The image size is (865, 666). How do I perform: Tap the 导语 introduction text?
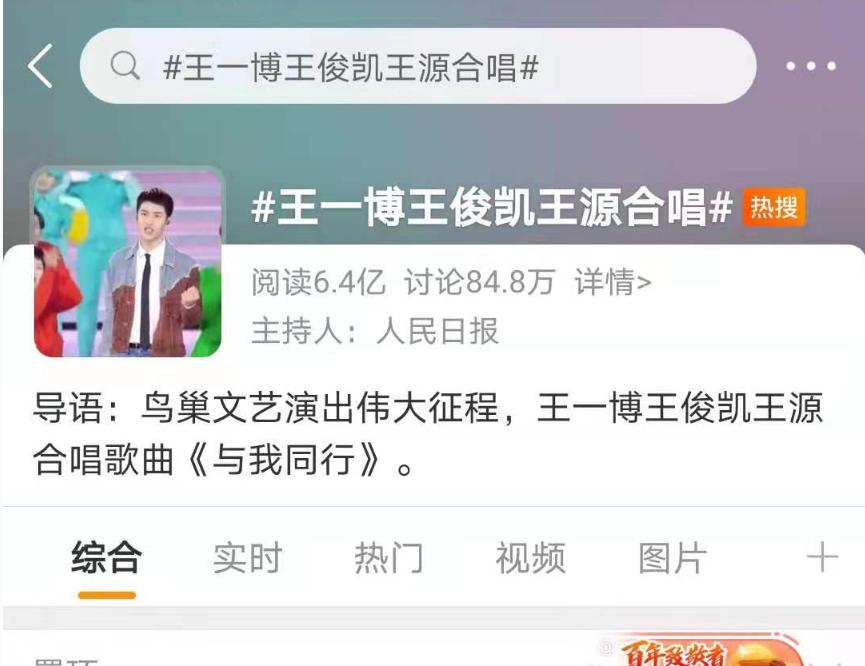[428, 434]
